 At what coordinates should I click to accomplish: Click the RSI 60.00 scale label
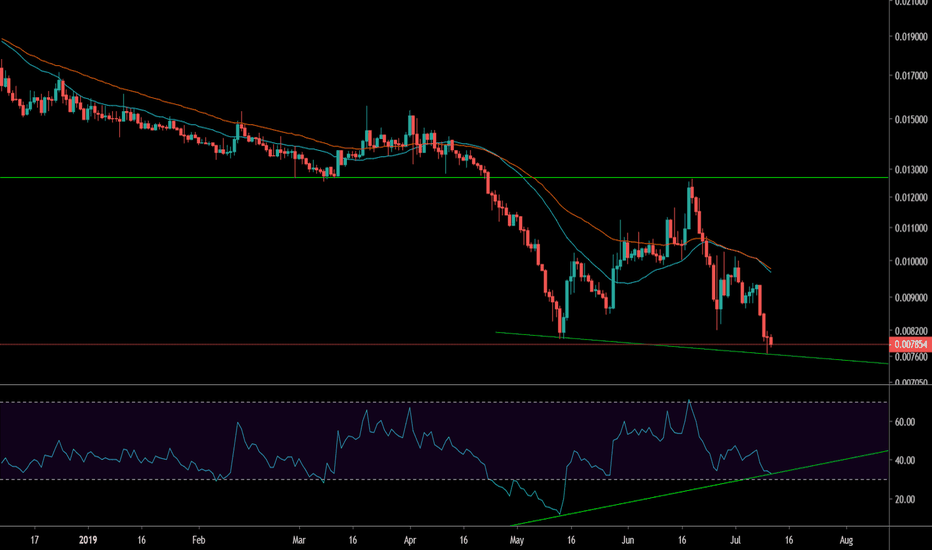[x=905, y=422]
